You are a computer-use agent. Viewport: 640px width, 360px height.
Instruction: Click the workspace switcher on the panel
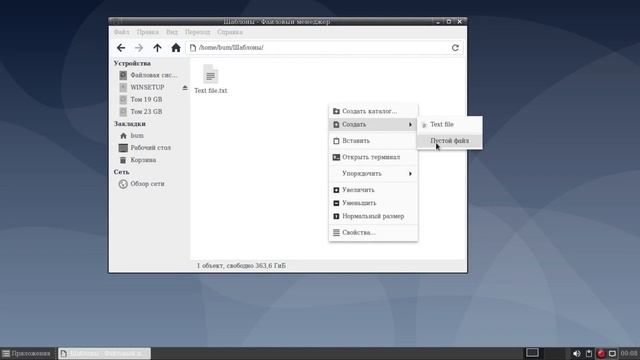tap(532, 353)
